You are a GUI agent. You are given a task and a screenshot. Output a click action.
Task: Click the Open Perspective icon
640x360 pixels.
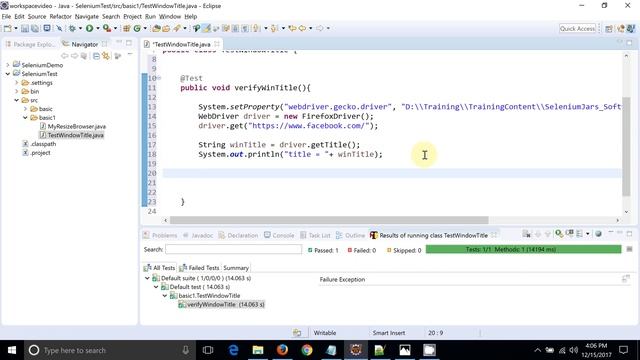coord(609,29)
